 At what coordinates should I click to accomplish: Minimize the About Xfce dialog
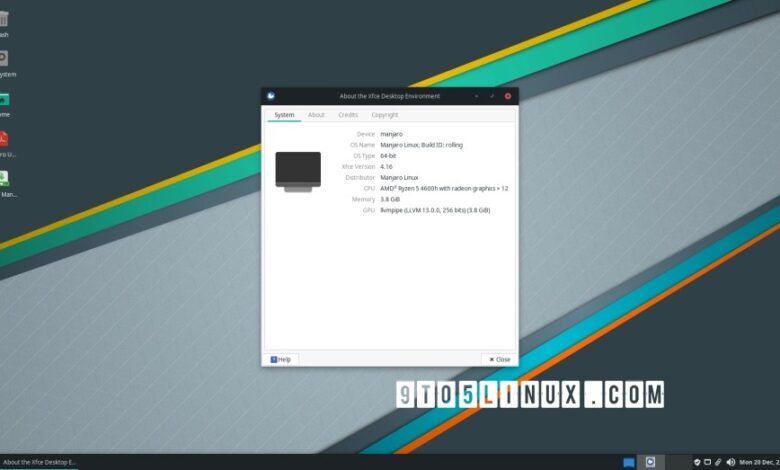[x=477, y=96]
